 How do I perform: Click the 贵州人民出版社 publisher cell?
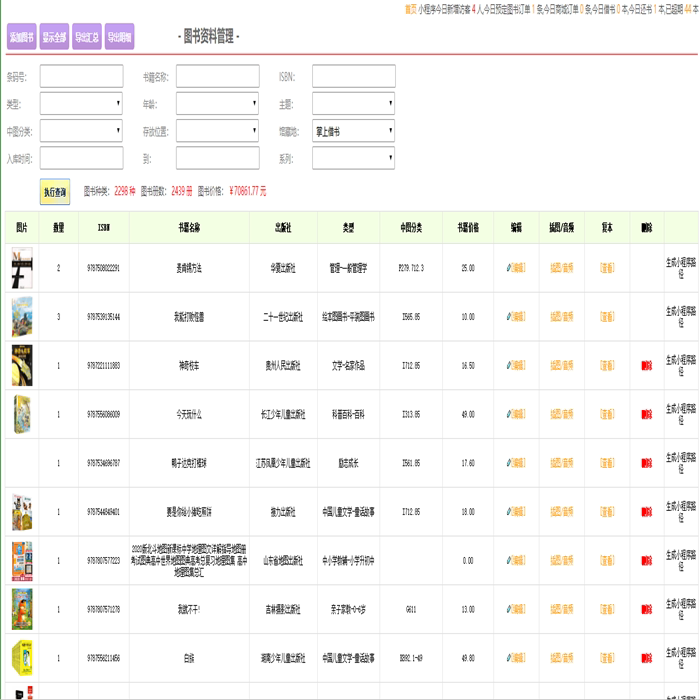click(x=283, y=365)
